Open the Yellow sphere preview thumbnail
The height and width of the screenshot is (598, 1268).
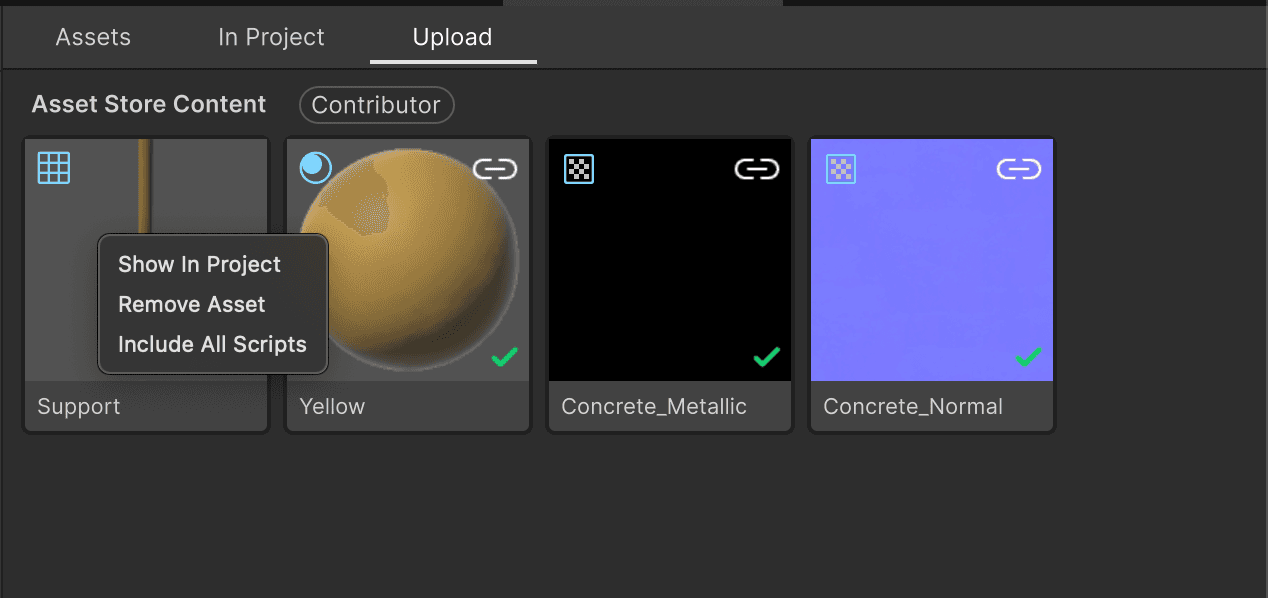click(408, 260)
